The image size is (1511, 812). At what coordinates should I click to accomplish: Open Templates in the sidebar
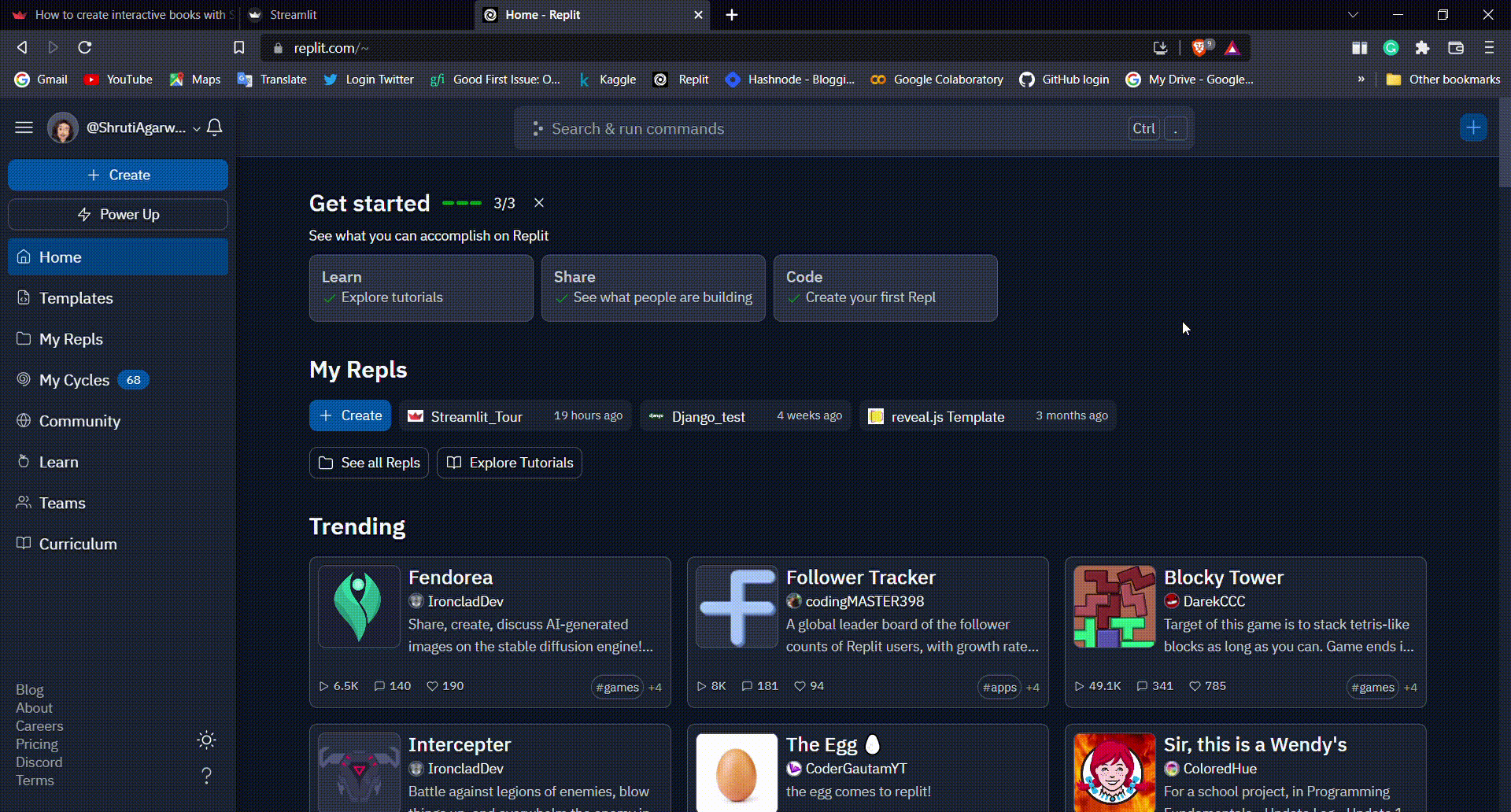pyautogui.click(x=76, y=298)
